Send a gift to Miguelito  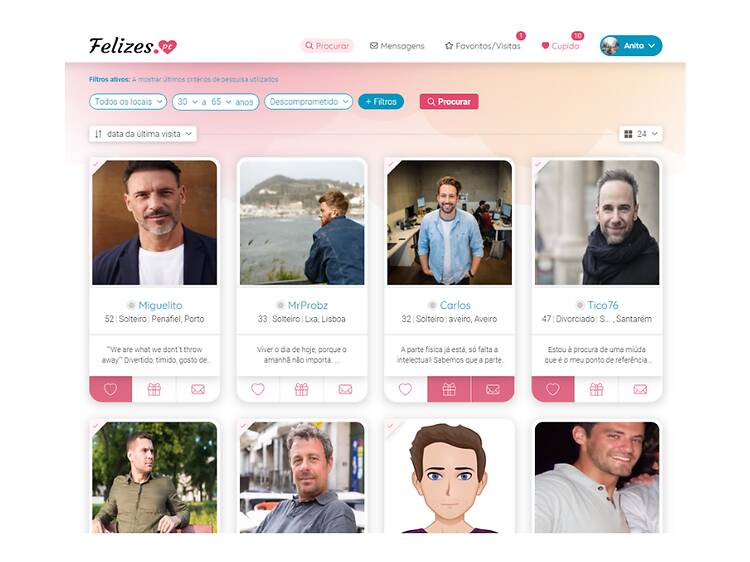click(154, 389)
